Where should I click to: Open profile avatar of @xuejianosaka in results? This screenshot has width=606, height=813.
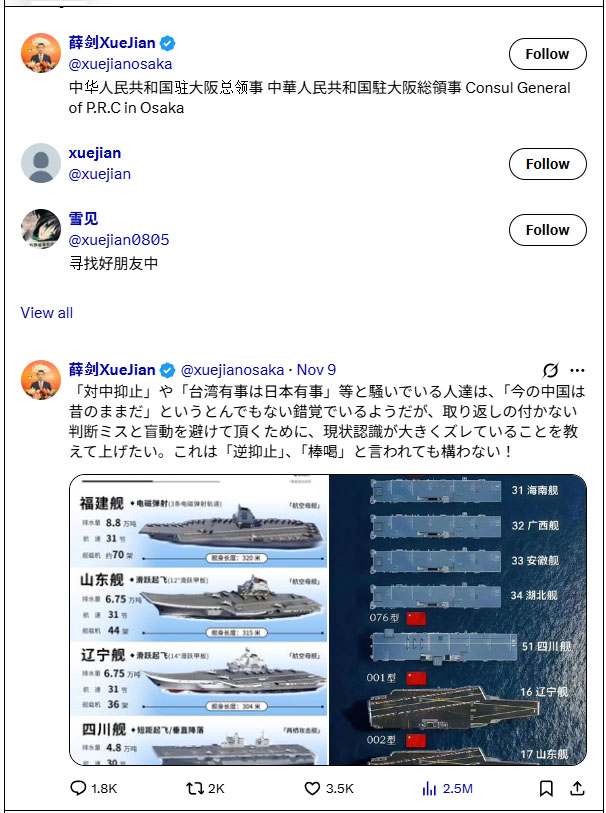[41, 53]
